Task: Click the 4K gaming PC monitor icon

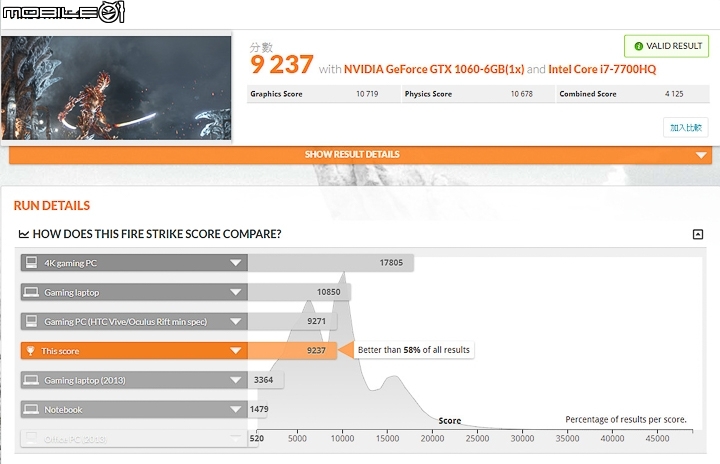Action: click(x=31, y=263)
